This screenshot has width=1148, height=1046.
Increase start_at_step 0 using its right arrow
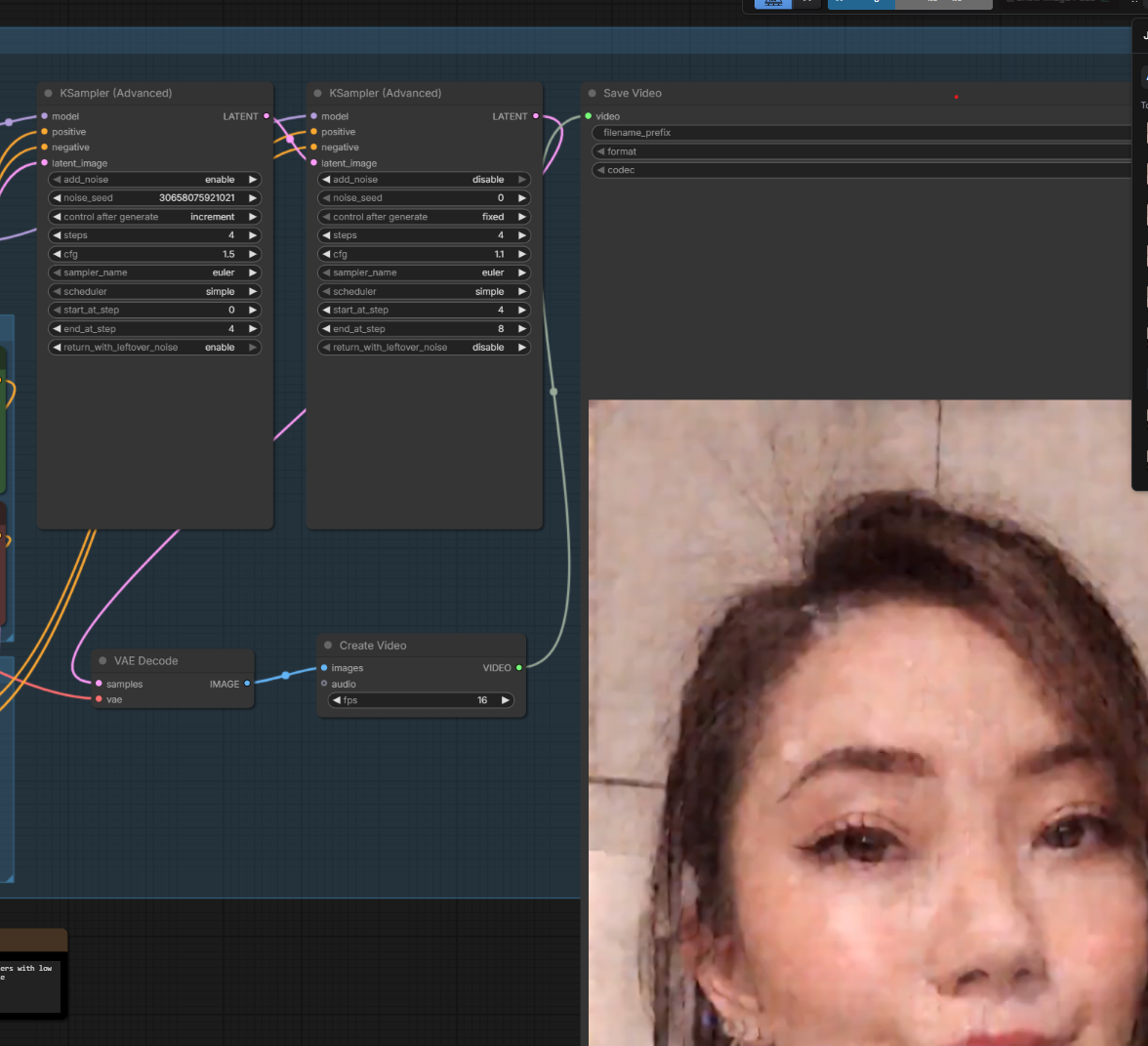(x=253, y=310)
